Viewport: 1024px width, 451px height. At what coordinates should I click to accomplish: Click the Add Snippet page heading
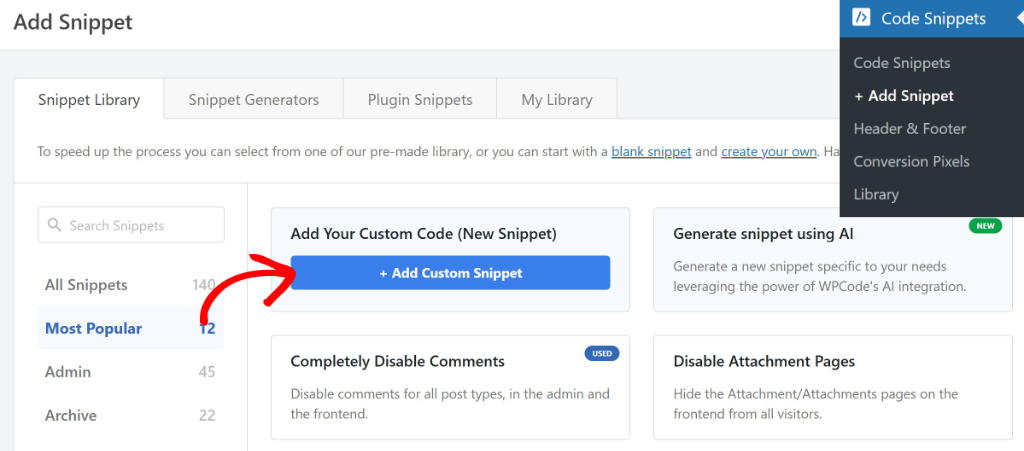click(73, 22)
